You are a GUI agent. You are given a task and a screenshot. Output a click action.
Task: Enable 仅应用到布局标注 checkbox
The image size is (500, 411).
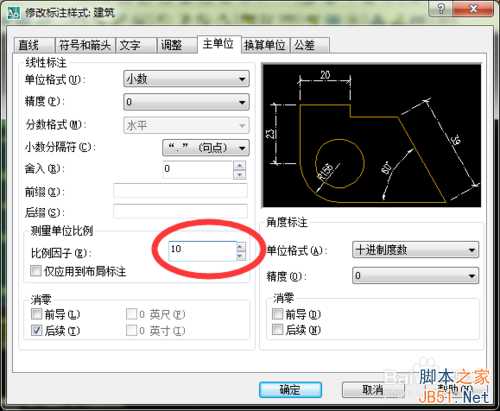click(36, 271)
